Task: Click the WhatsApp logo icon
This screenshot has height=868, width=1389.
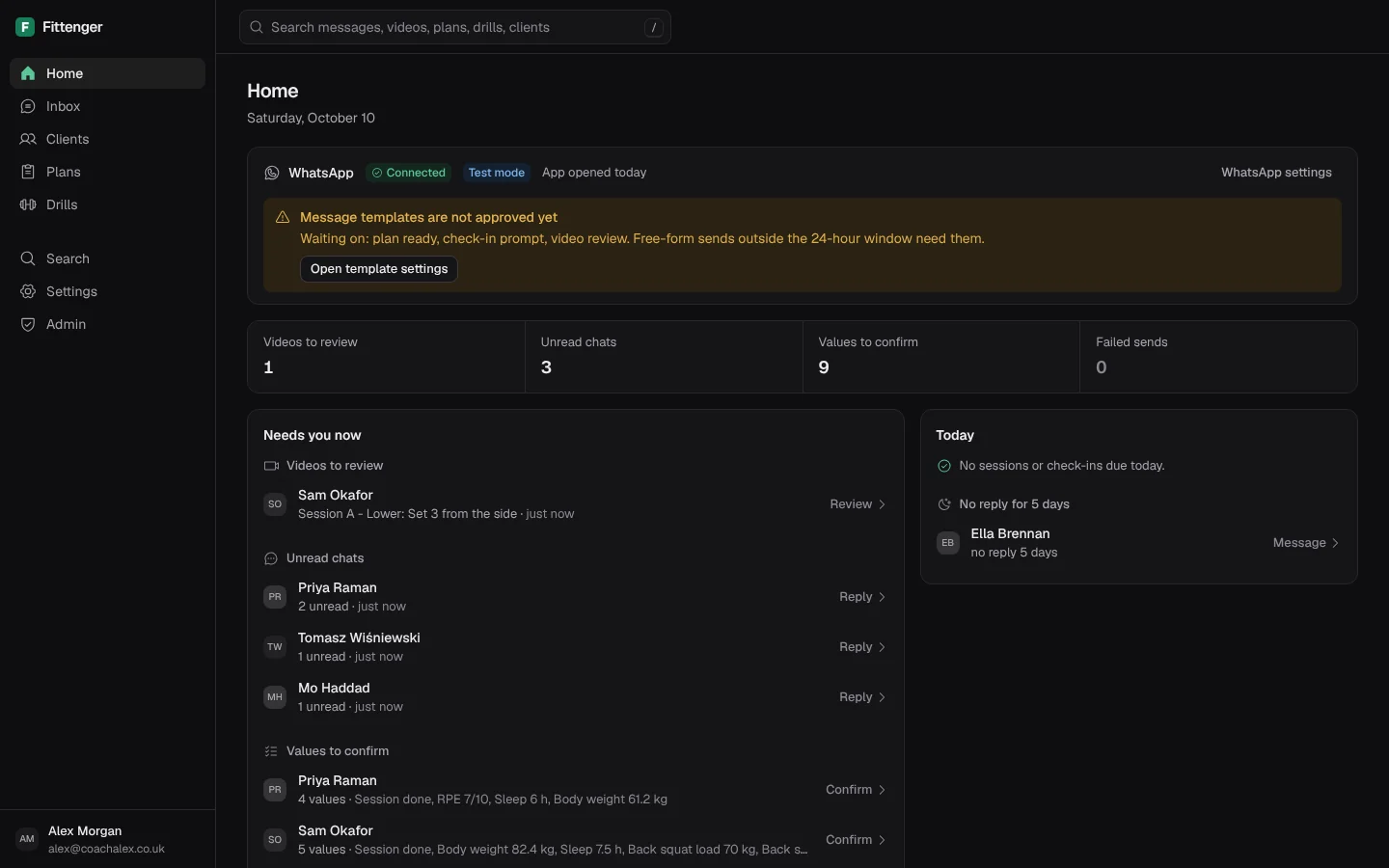Action: (x=272, y=173)
